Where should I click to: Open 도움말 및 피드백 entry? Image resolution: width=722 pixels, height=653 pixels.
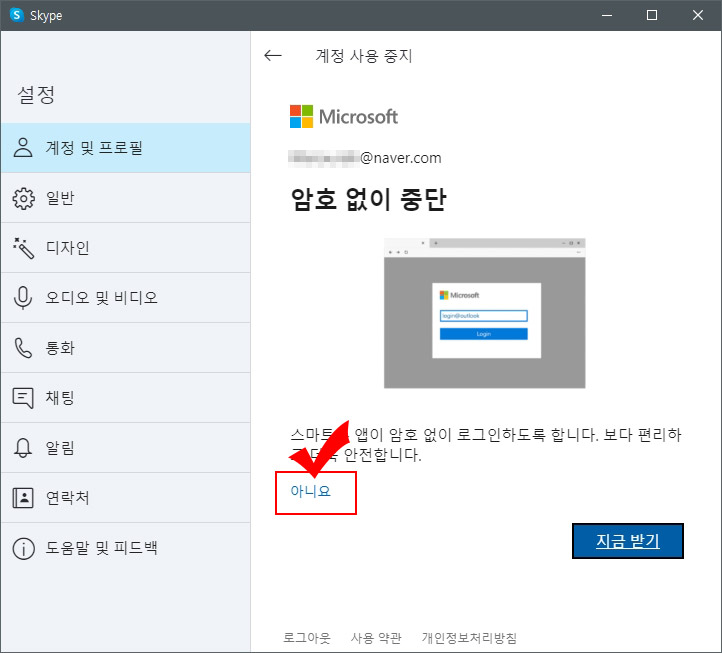click(x=126, y=548)
